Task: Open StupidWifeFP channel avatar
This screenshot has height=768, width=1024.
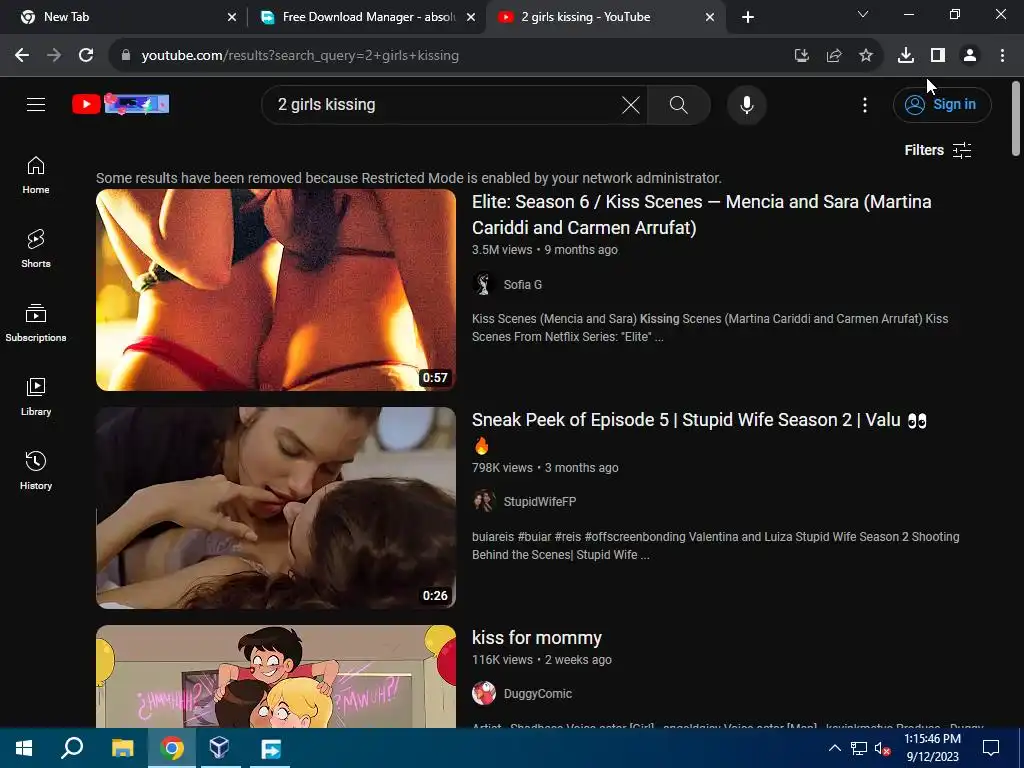Action: tap(483, 502)
